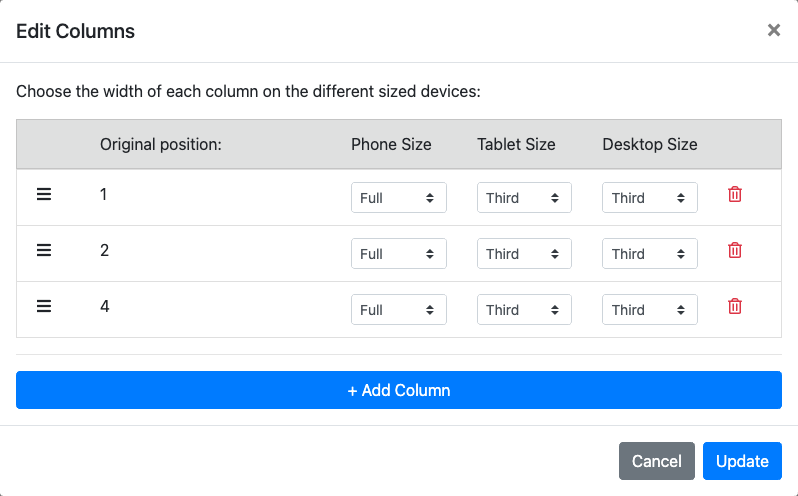Open Desktop Size dropdown for column 4

649,310
